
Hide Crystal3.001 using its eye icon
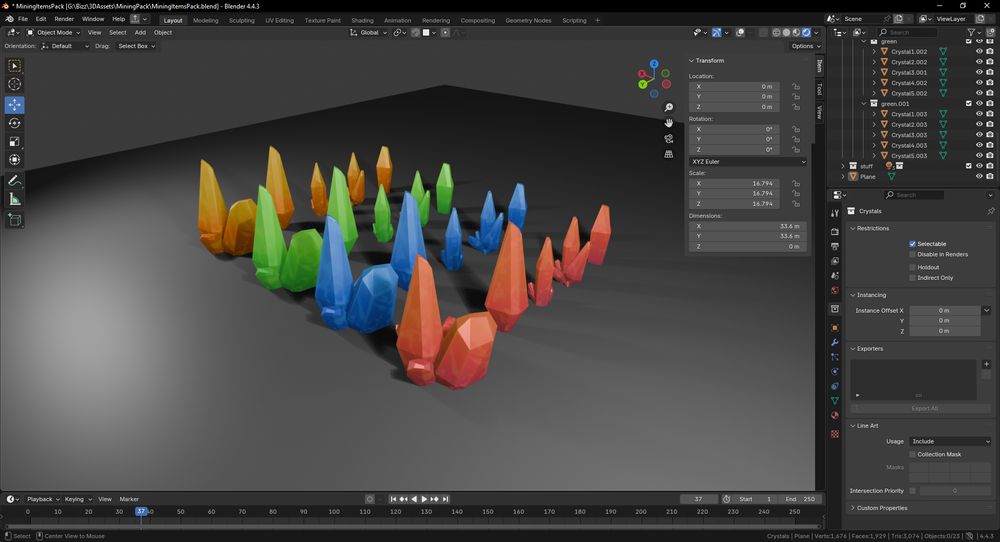click(979, 72)
